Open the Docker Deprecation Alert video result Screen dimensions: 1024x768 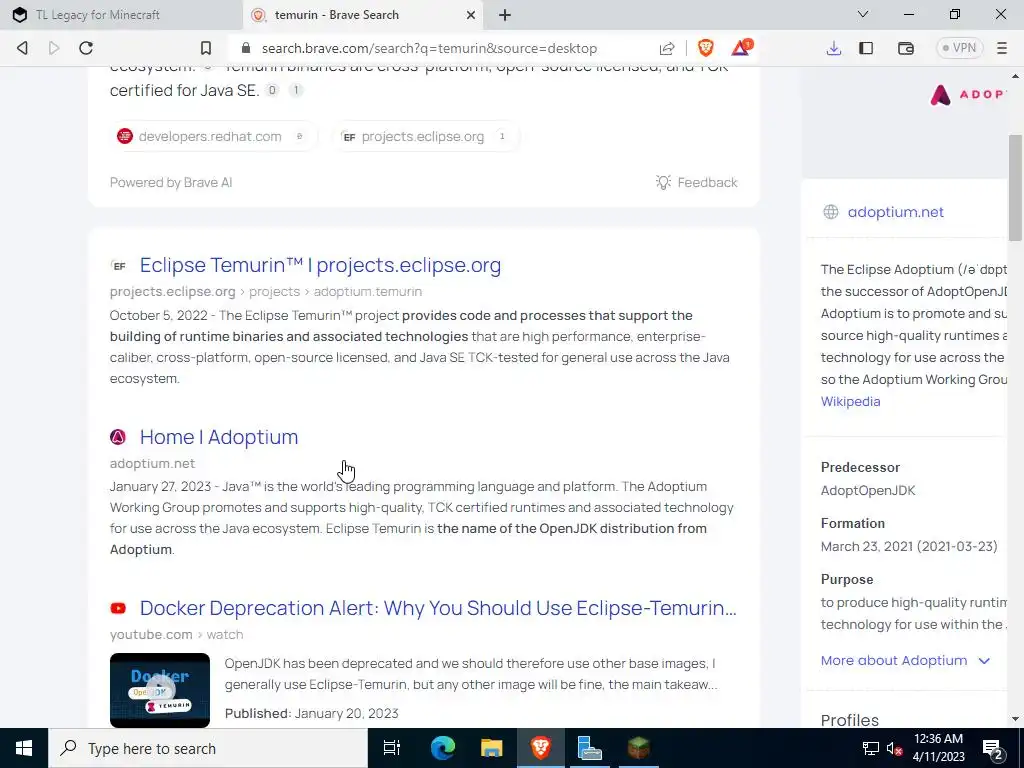pos(438,608)
